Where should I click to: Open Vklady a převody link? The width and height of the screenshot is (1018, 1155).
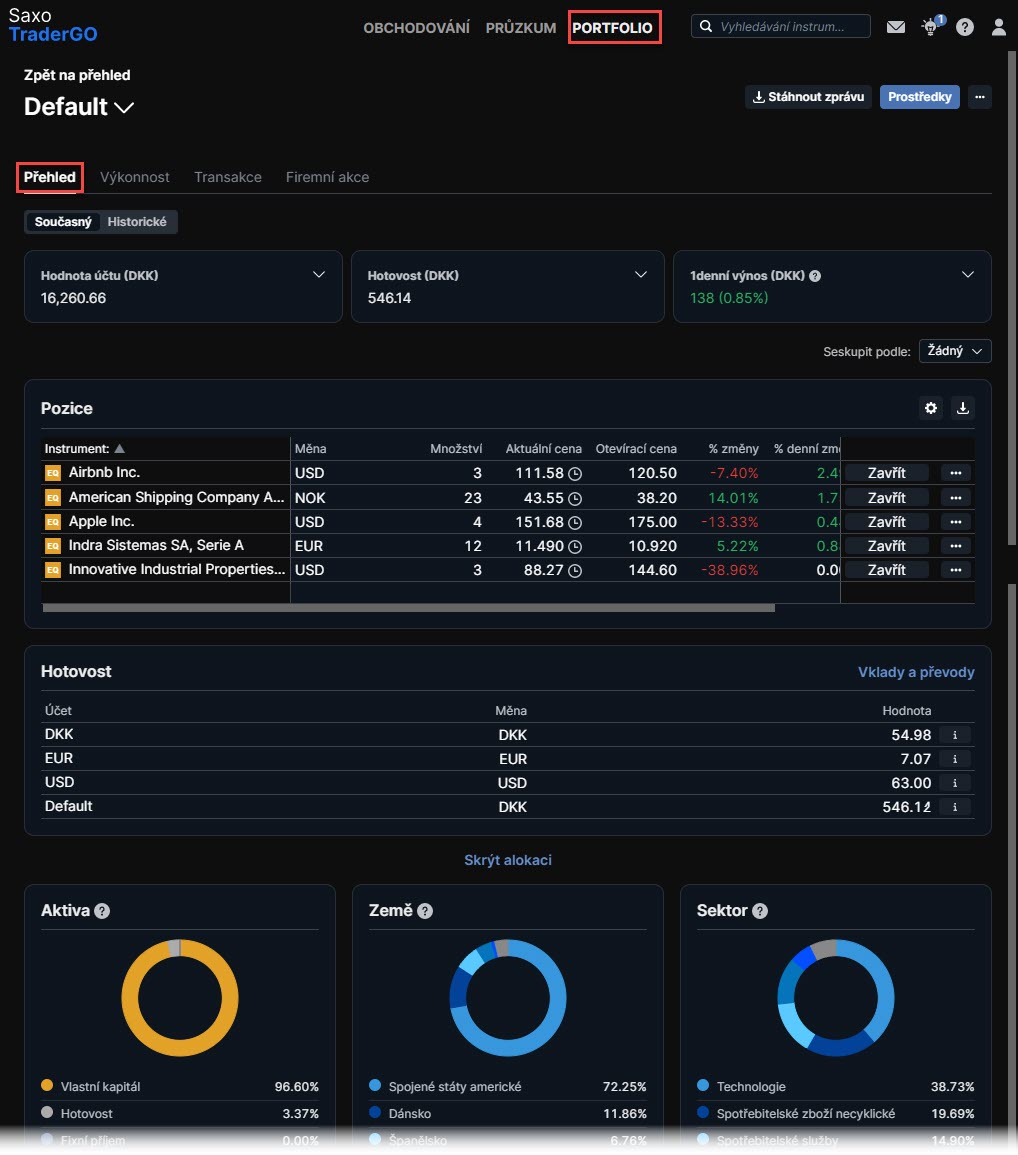(x=916, y=672)
